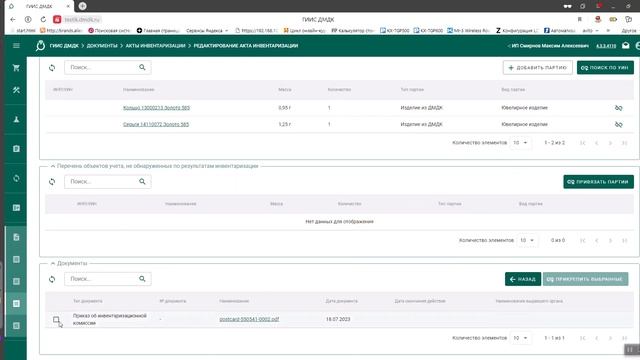
Task: Click the browser address bar
Action: (x=318, y=19)
